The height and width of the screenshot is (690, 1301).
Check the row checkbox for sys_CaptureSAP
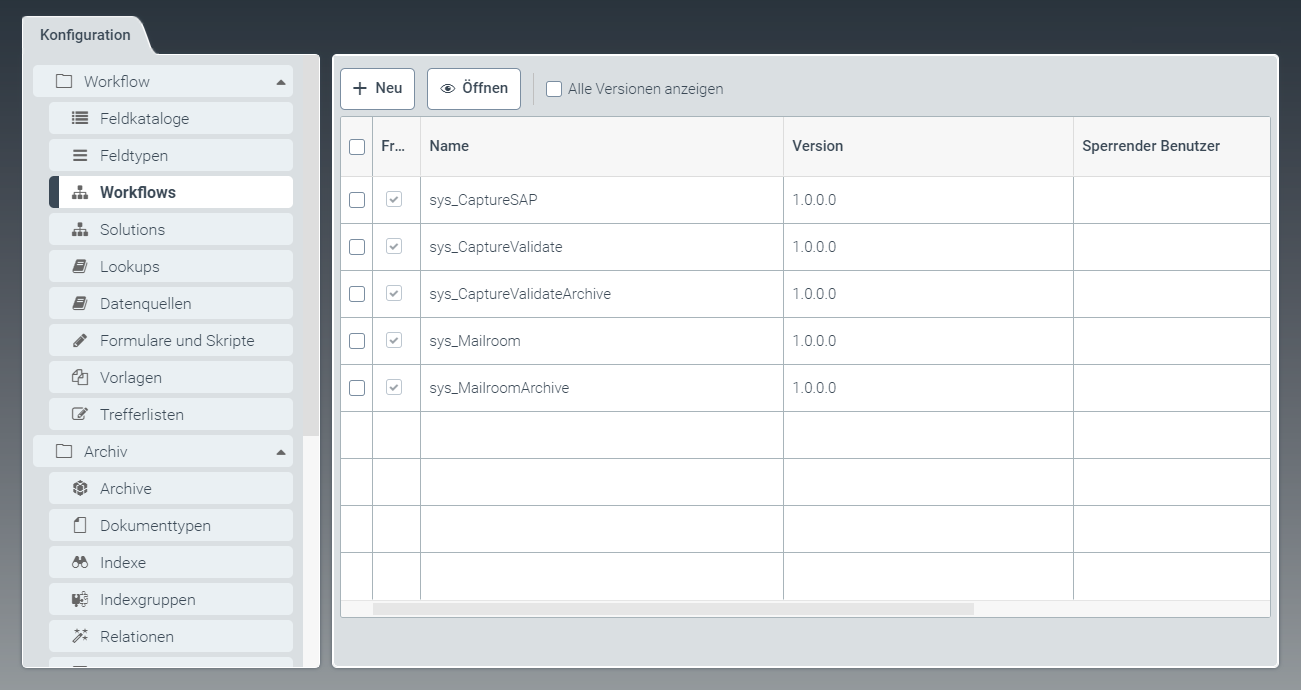pos(356,199)
